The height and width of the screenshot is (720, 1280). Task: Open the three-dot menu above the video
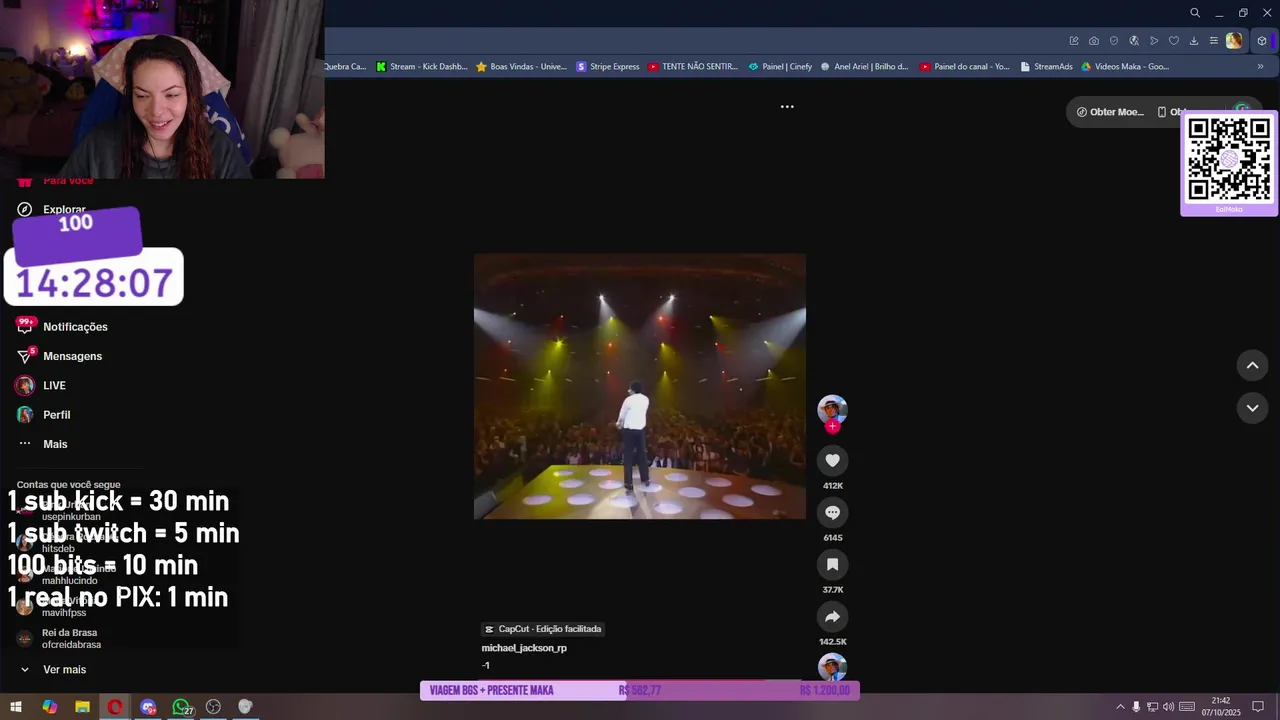tap(787, 106)
